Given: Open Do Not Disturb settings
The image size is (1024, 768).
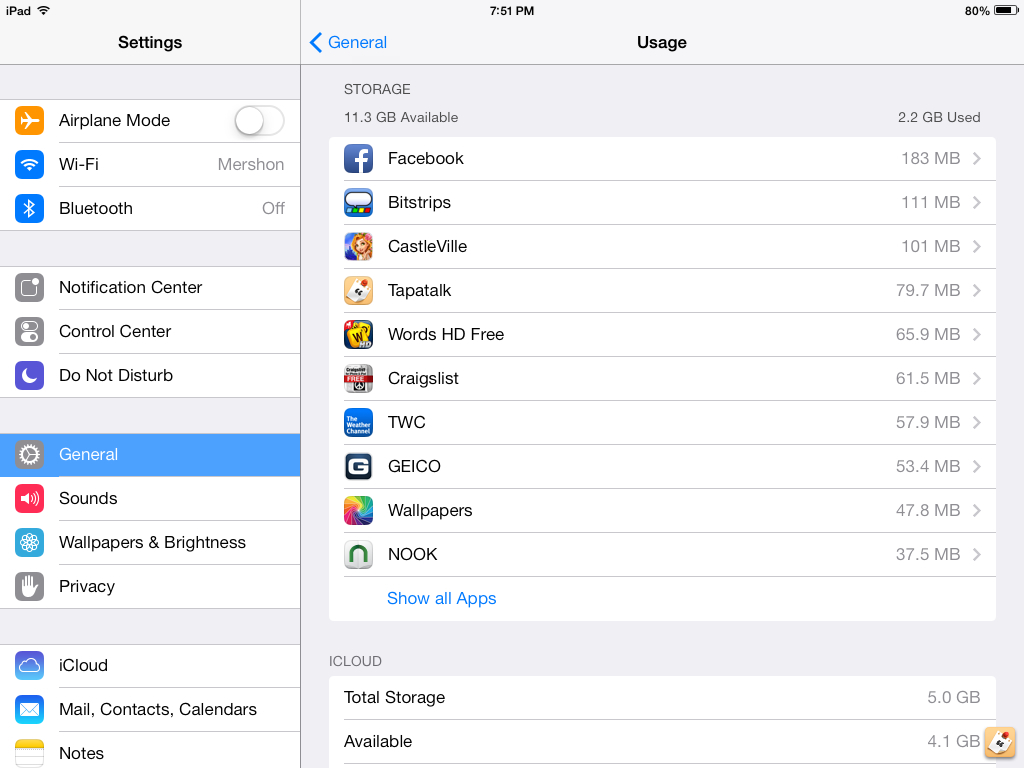Looking at the screenshot, I should click(x=150, y=376).
